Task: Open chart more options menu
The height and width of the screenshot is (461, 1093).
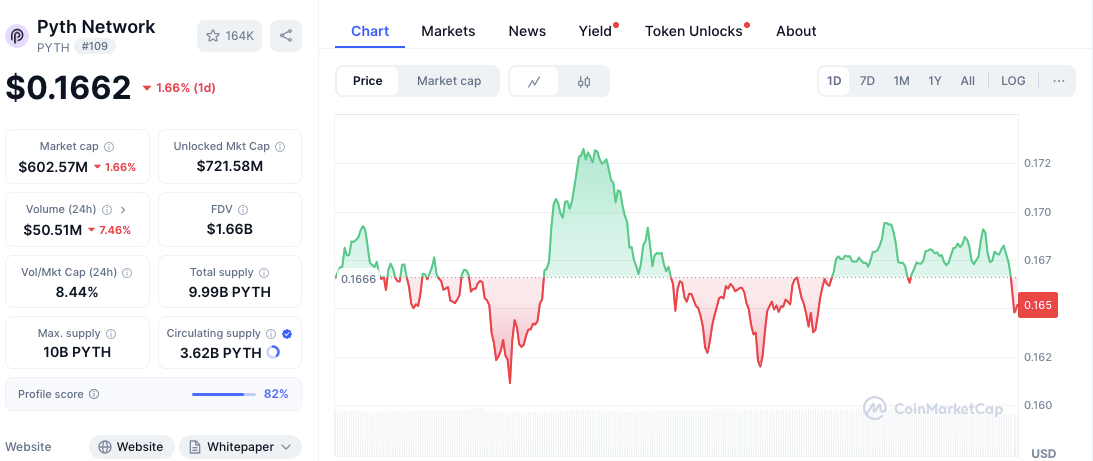Action: [1058, 81]
